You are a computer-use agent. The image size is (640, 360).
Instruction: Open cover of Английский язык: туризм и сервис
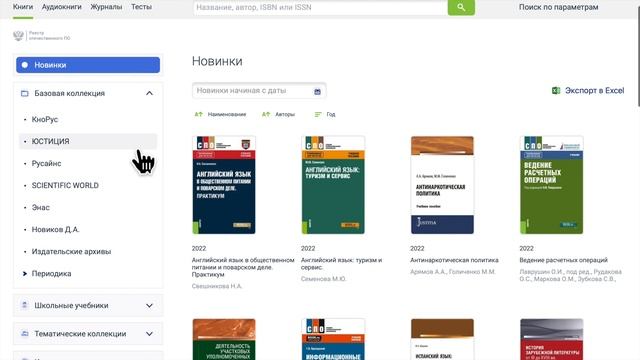[333, 185]
